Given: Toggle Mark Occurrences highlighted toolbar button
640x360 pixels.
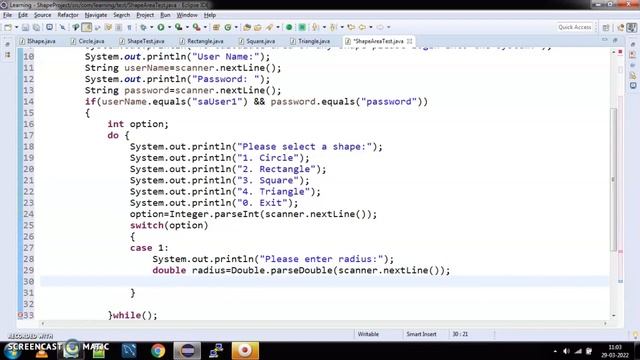Looking at the screenshot, I should click(x=87, y=27).
